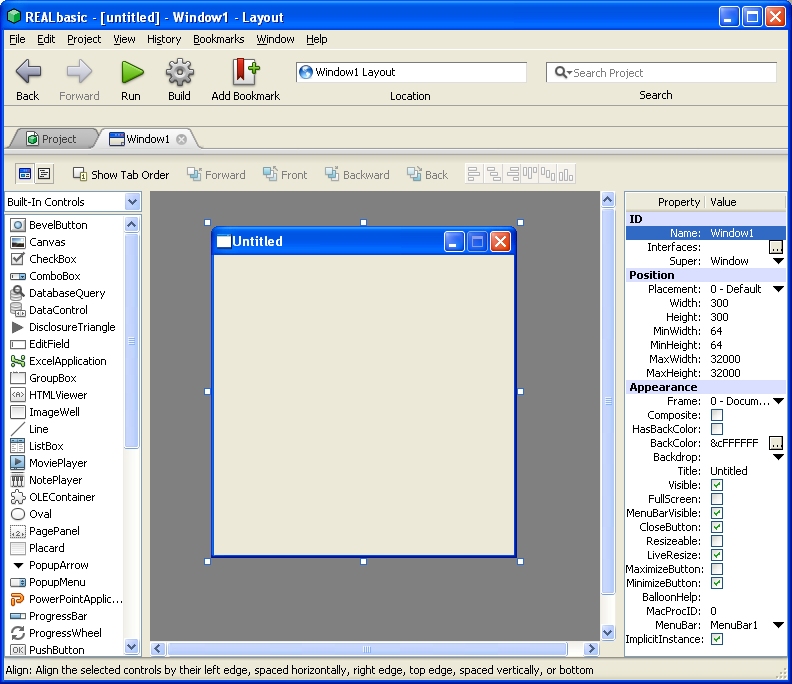Select the OLEContainer control

point(53,497)
